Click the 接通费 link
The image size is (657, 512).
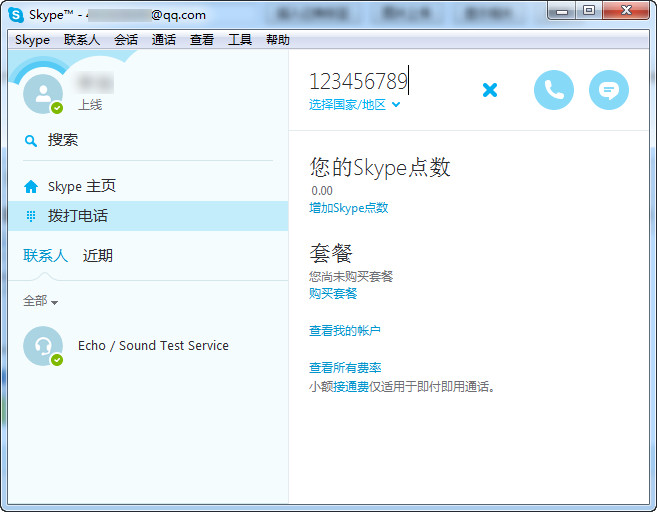[x=351, y=386]
